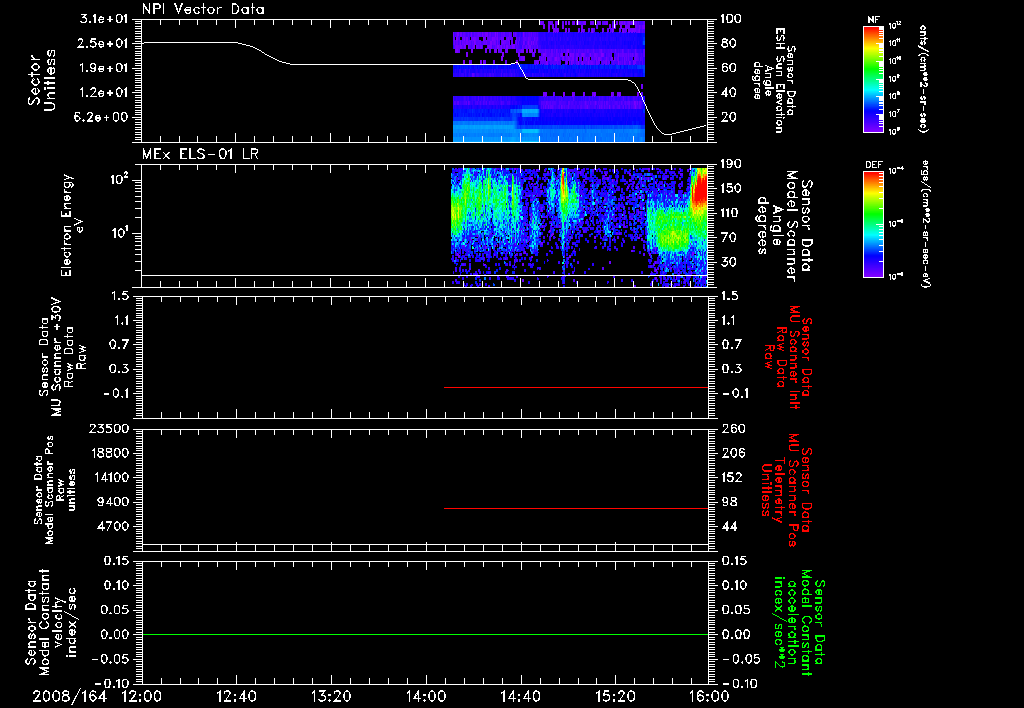Click the "Sector Unitless" axis label

[x=42, y=80]
